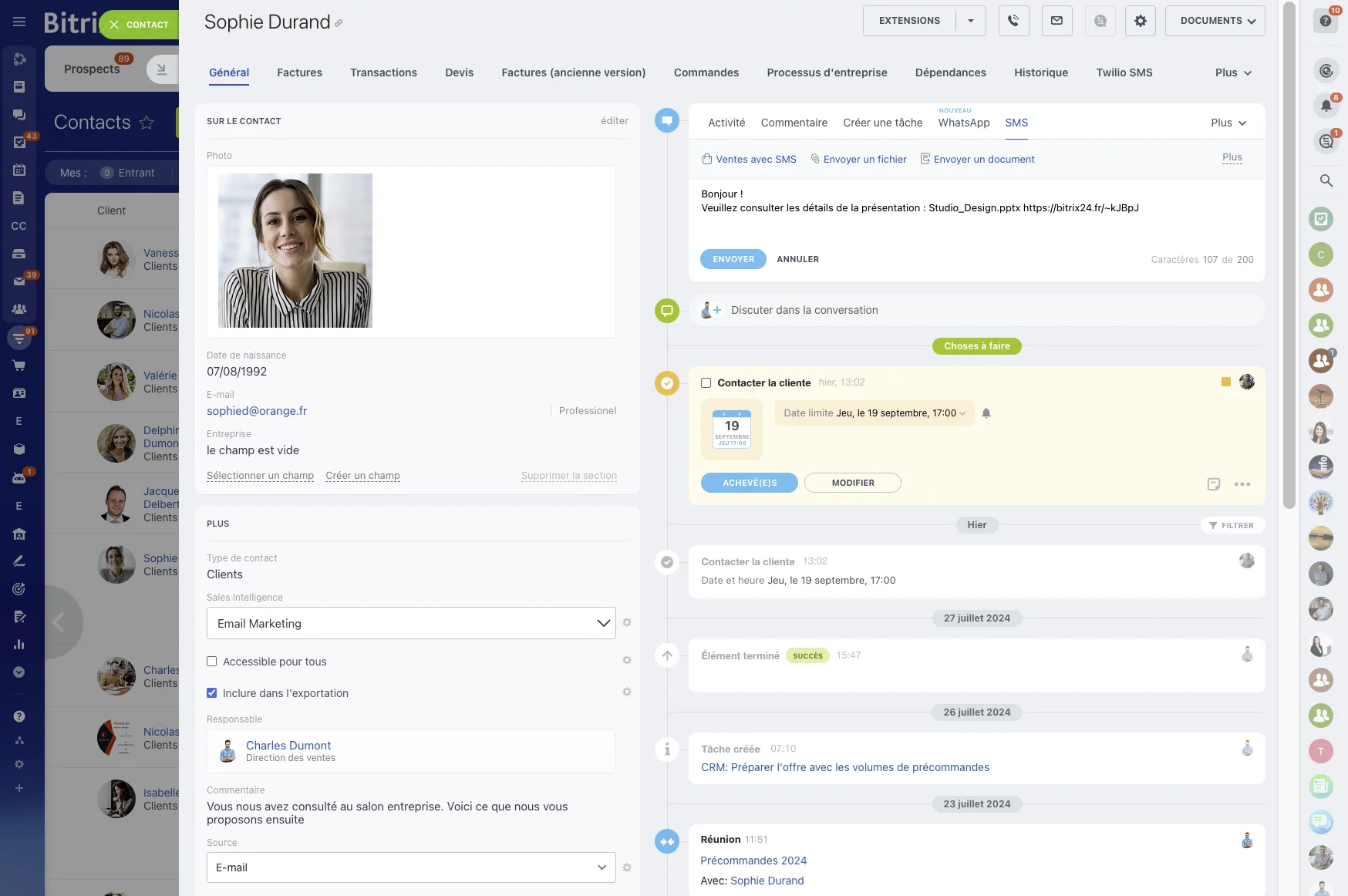Enable Accessible pour tous checkbox

212,662
